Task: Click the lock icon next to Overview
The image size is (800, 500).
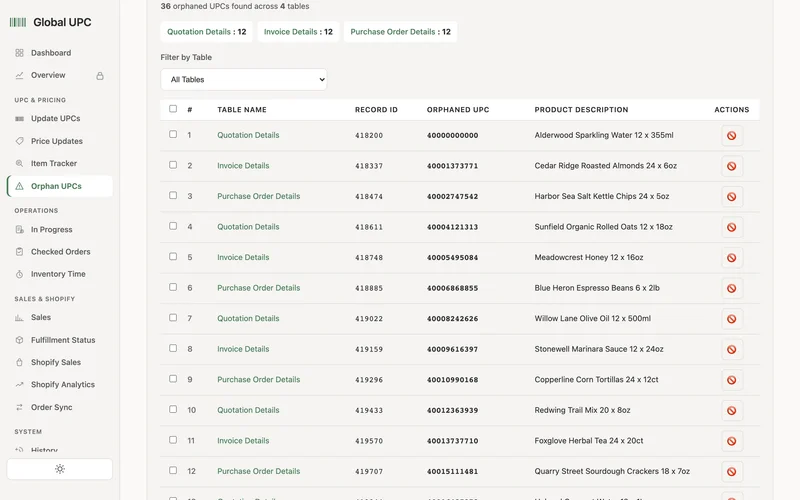Action: click(100, 76)
